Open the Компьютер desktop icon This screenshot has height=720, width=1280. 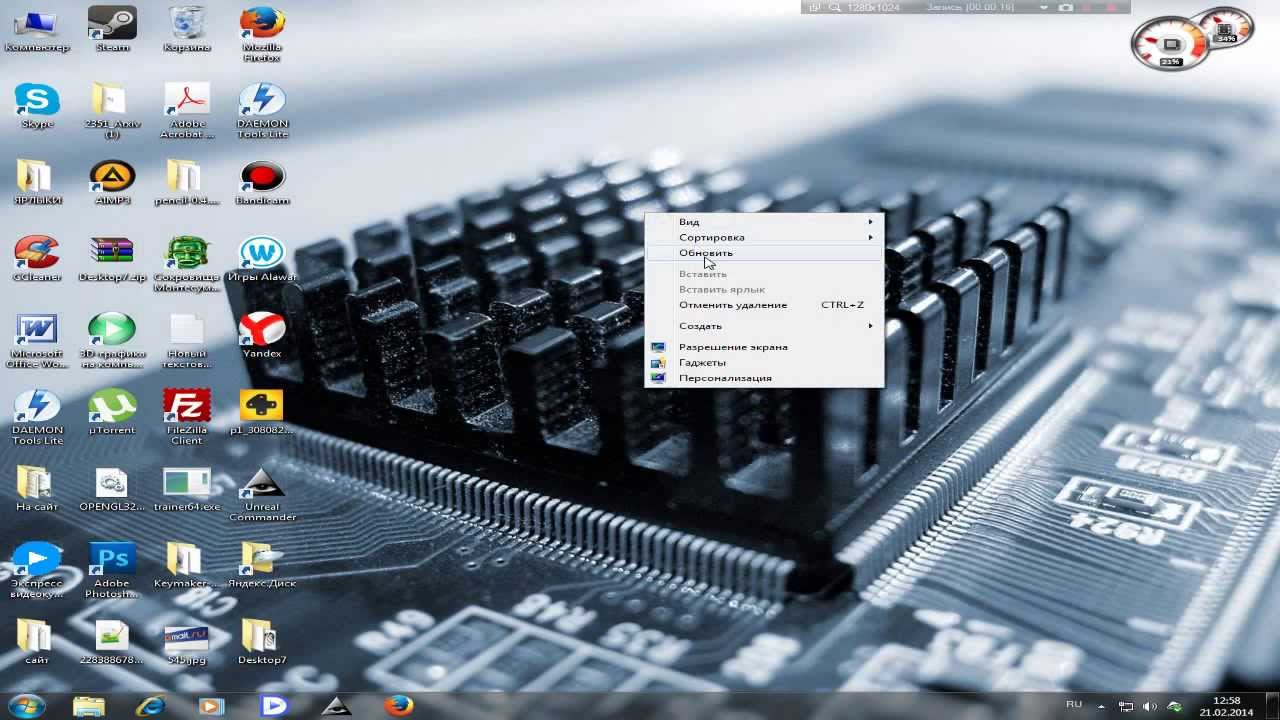[x=37, y=29]
